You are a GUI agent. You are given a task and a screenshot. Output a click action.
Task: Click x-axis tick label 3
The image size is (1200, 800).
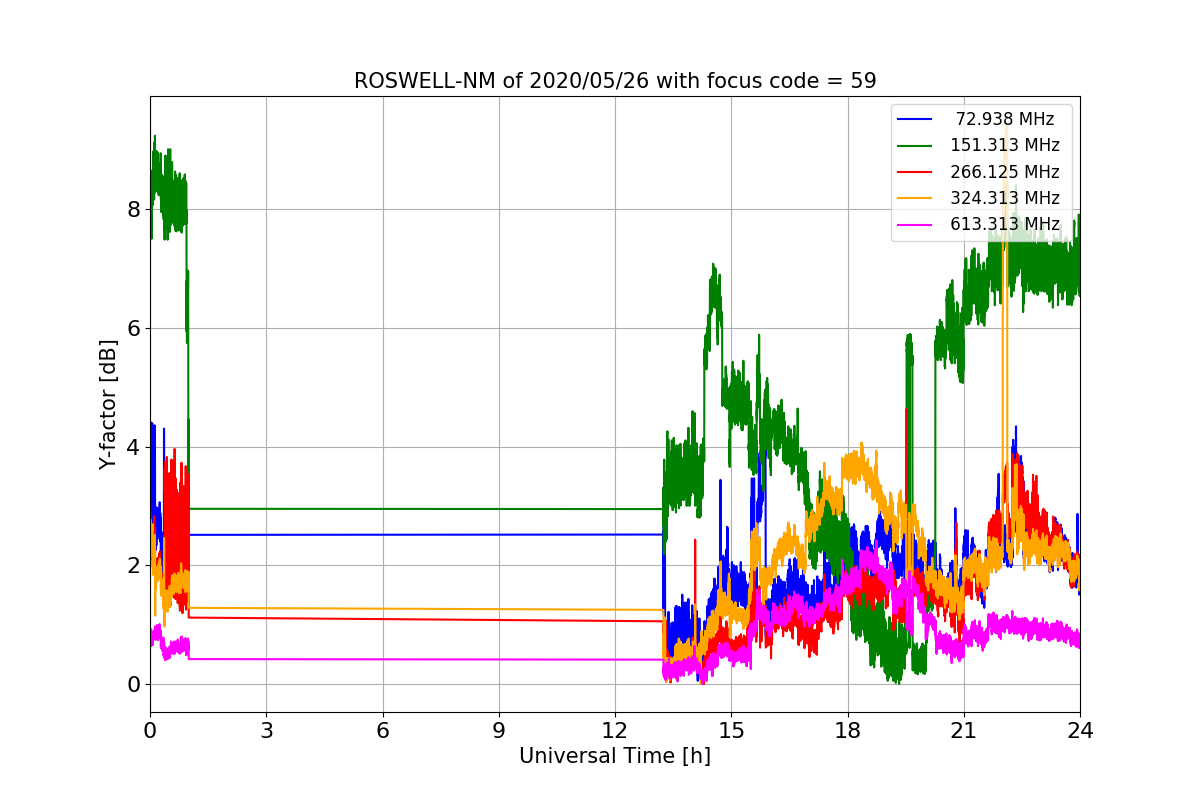coord(266,730)
